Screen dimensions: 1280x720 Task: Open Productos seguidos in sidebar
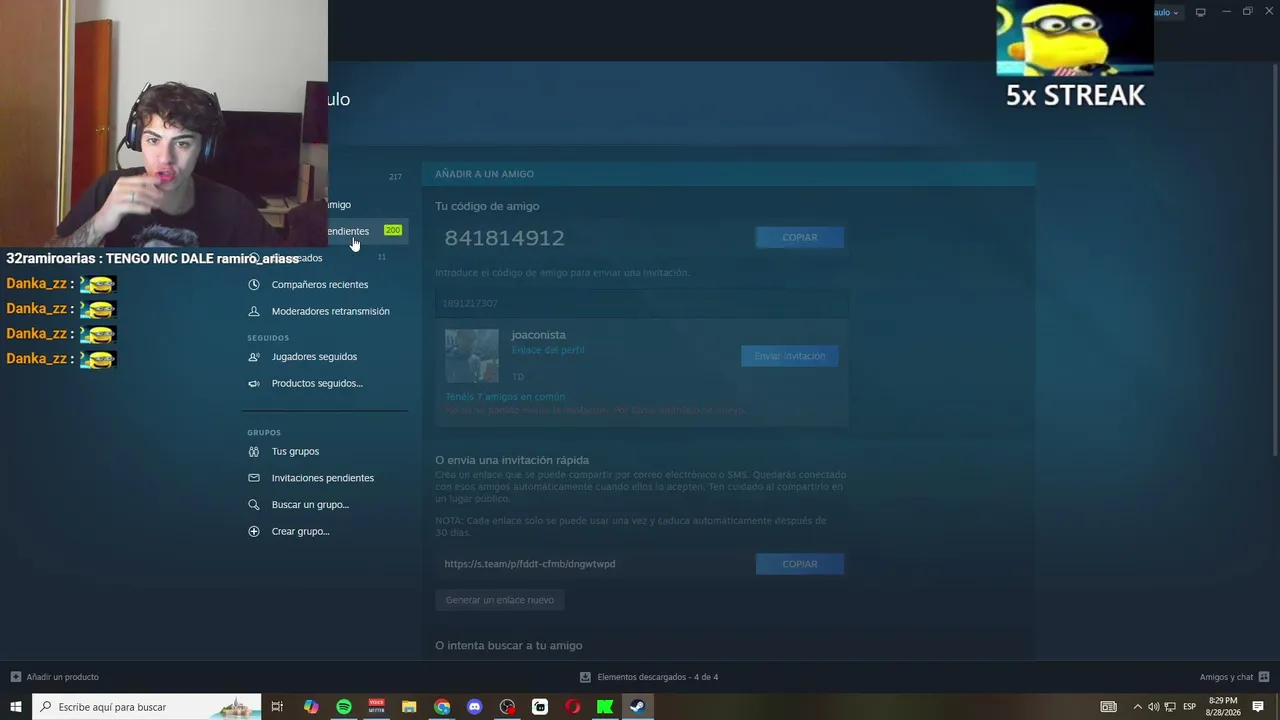[x=317, y=383]
